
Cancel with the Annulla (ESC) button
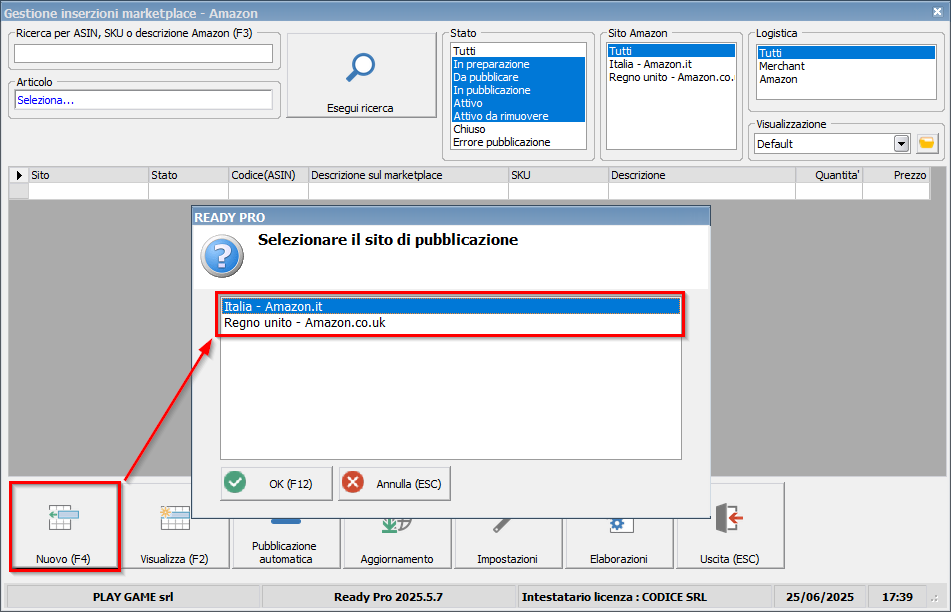394,483
